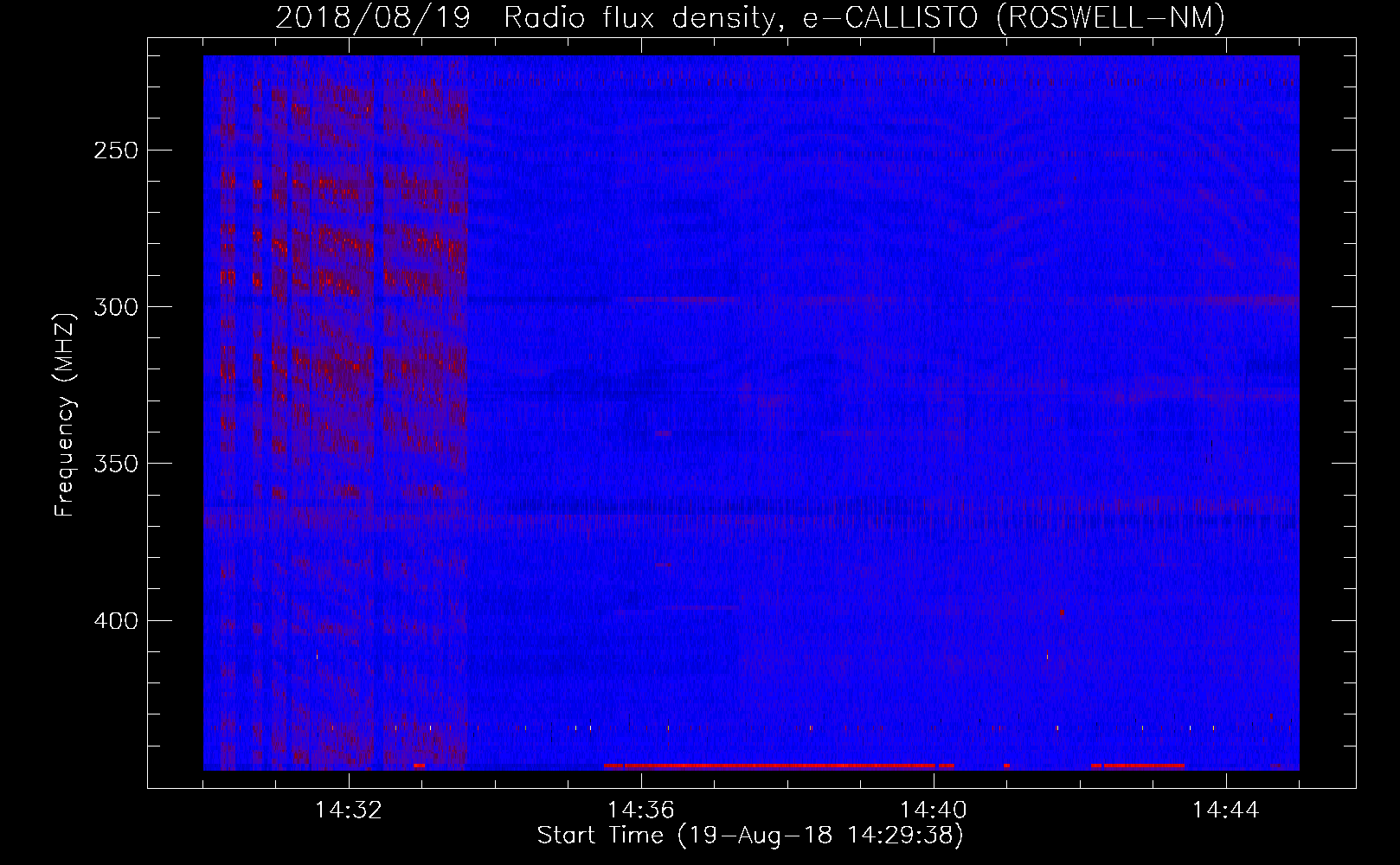1400x865 pixels.
Task: Click the 14:32 time tick label
Action: pos(349,811)
